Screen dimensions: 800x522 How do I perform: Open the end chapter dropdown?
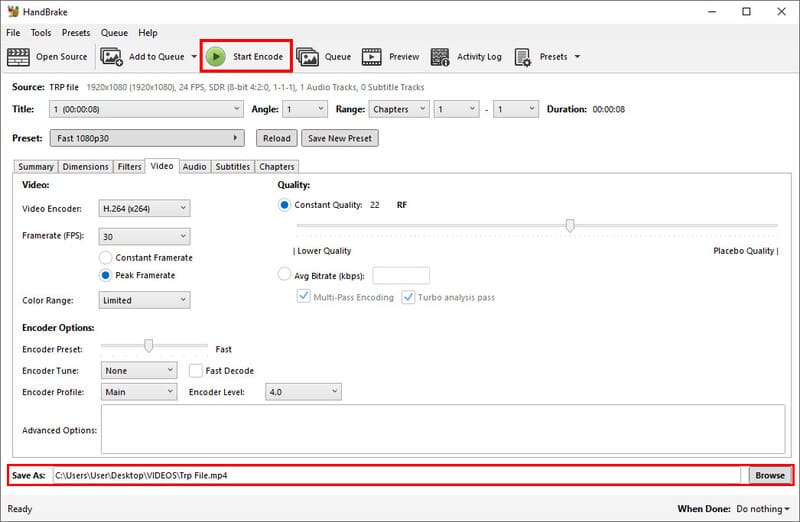click(x=516, y=109)
